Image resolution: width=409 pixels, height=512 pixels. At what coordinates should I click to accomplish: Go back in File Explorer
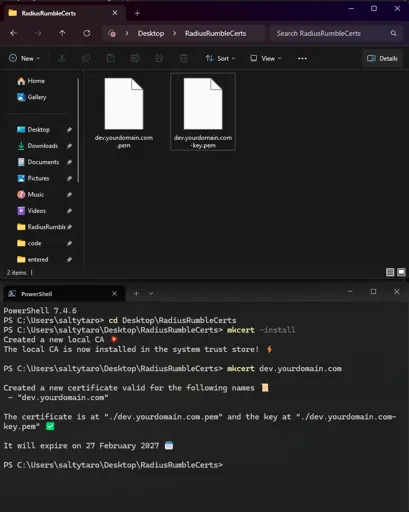pyautogui.click(x=13, y=33)
